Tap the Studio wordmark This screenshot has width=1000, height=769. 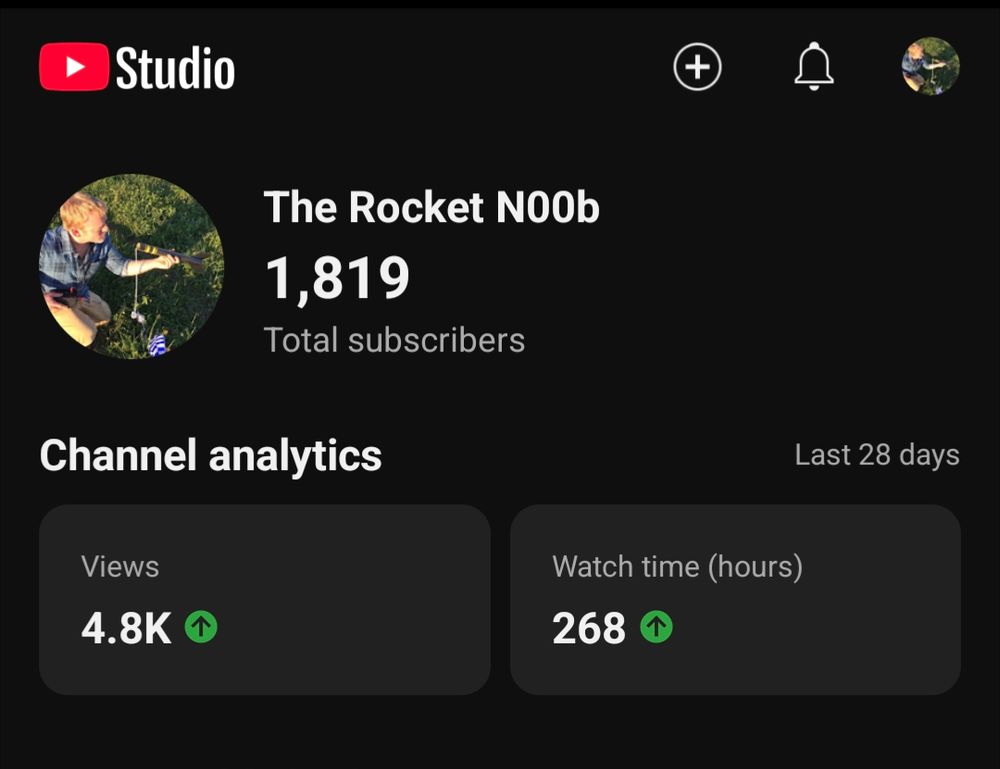(175, 68)
